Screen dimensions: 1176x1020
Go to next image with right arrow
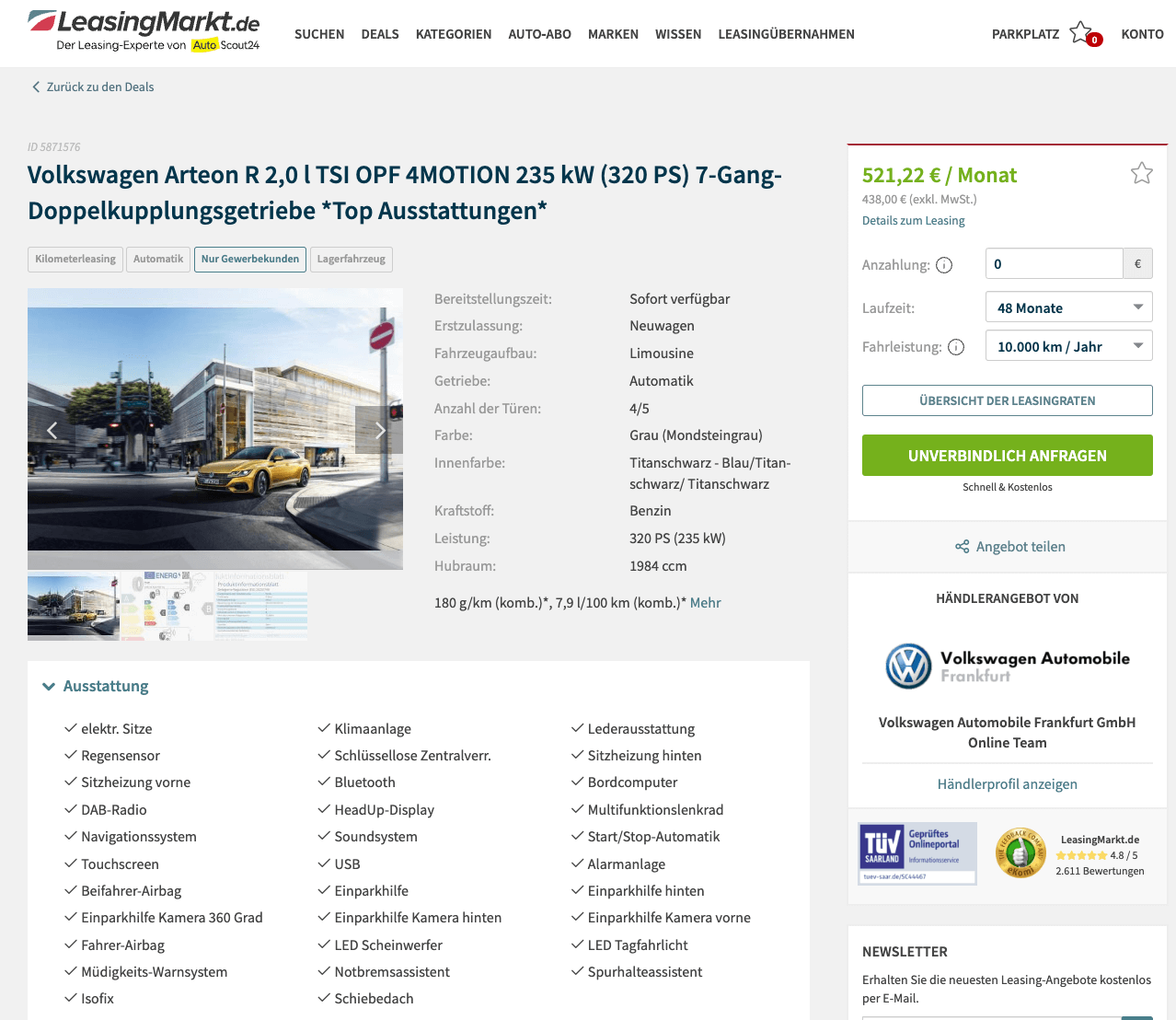pos(379,430)
